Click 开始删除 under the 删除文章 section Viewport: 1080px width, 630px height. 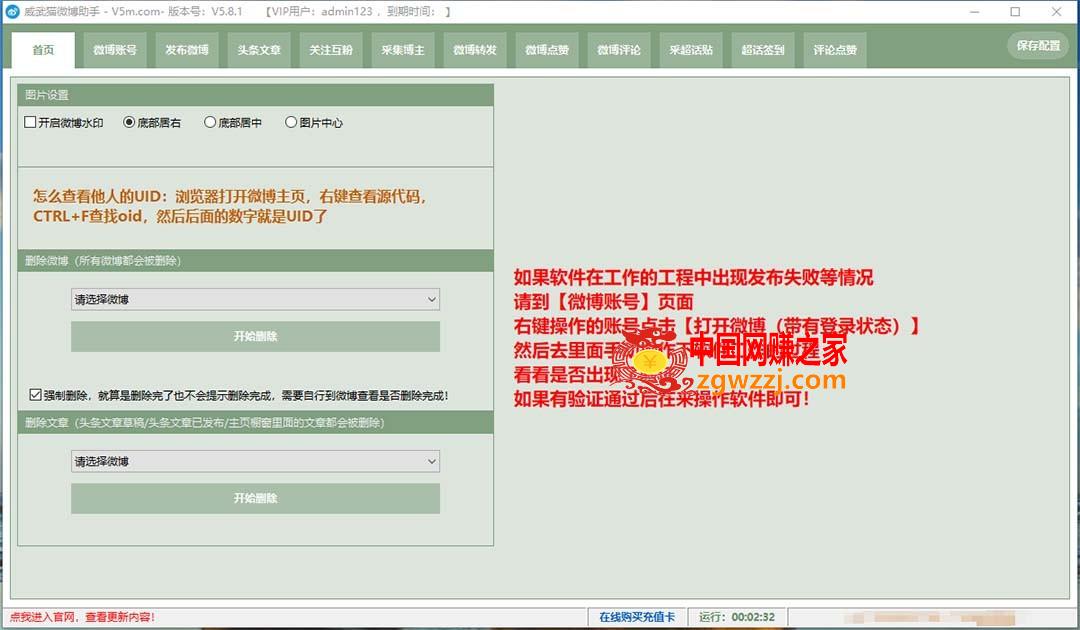256,498
